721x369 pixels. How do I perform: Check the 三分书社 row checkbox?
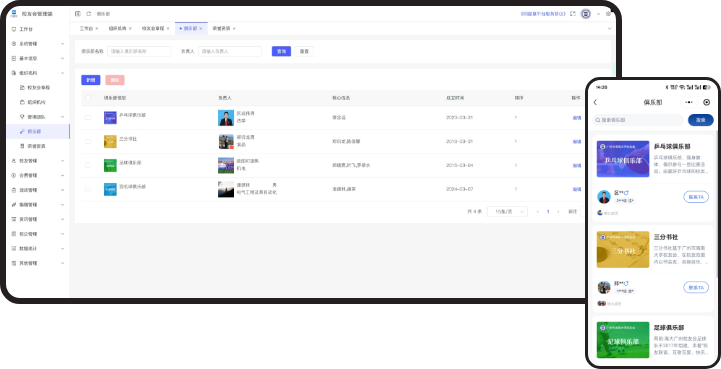tap(88, 141)
